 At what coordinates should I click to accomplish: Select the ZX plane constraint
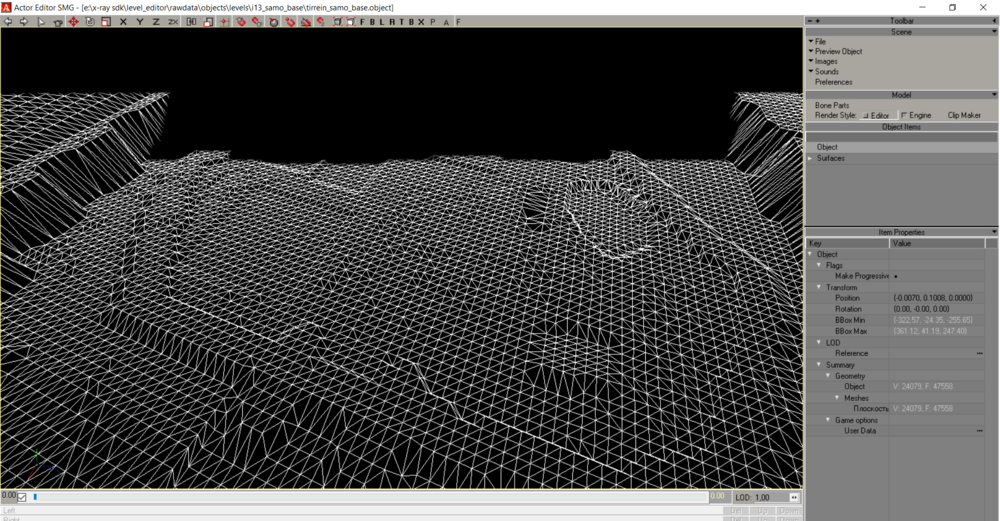click(x=173, y=22)
